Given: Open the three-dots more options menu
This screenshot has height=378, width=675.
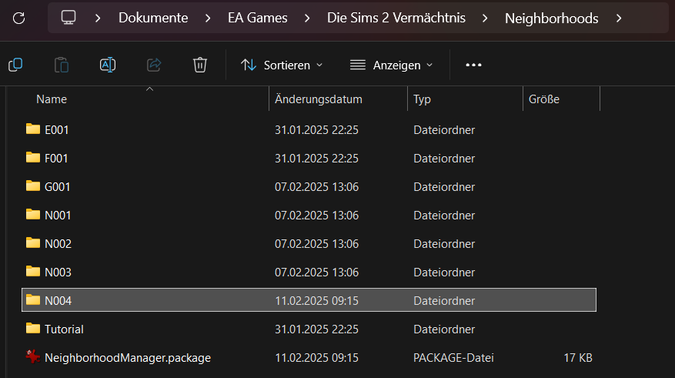Looking at the screenshot, I should pos(474,65).
